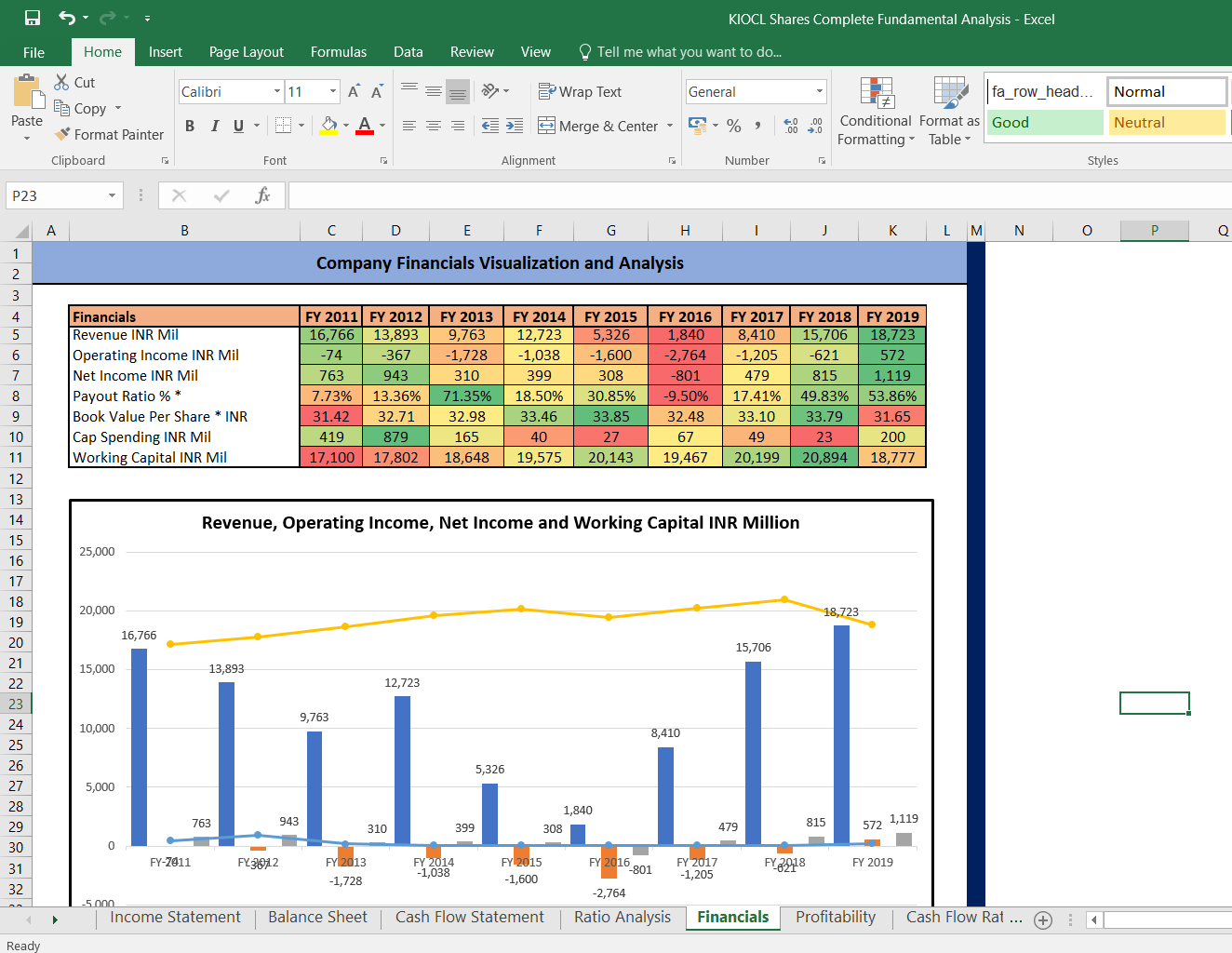The height and width of the screenshot is (953, 1232).
Task: Toggle Underline formatting
Action: pos(238,126)
